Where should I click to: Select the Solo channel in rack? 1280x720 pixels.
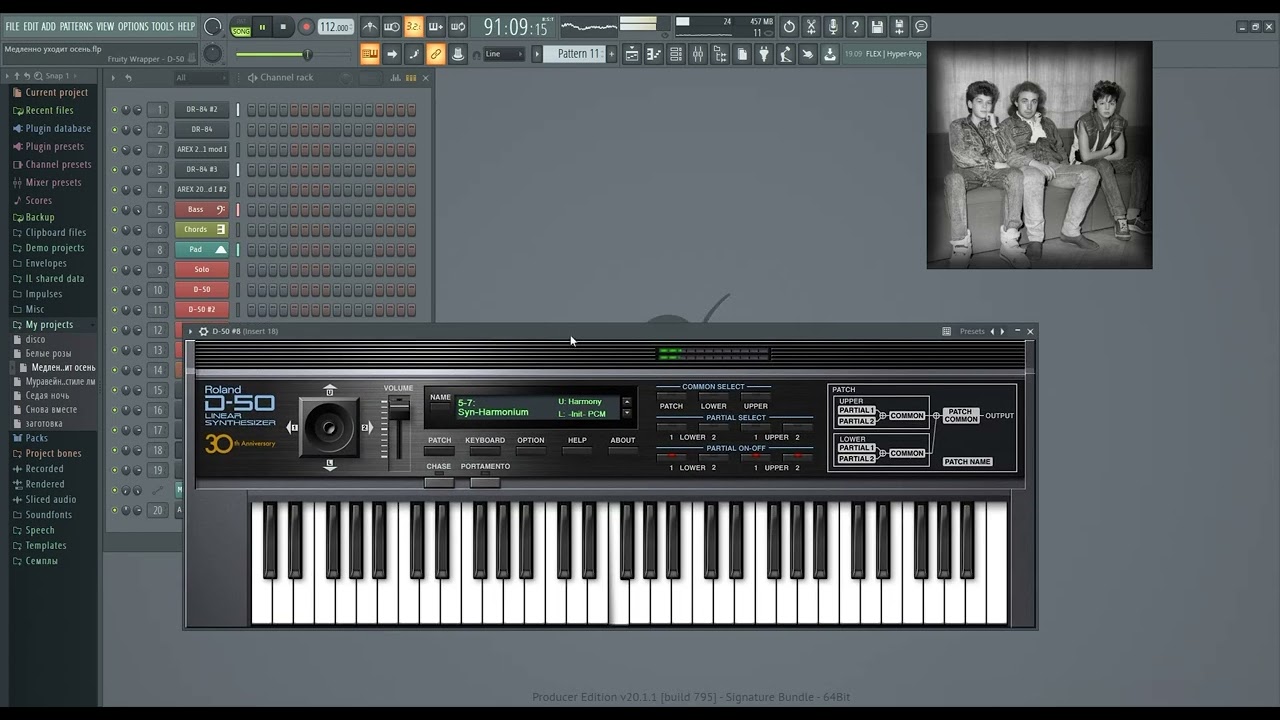click(x=202, y=270)
